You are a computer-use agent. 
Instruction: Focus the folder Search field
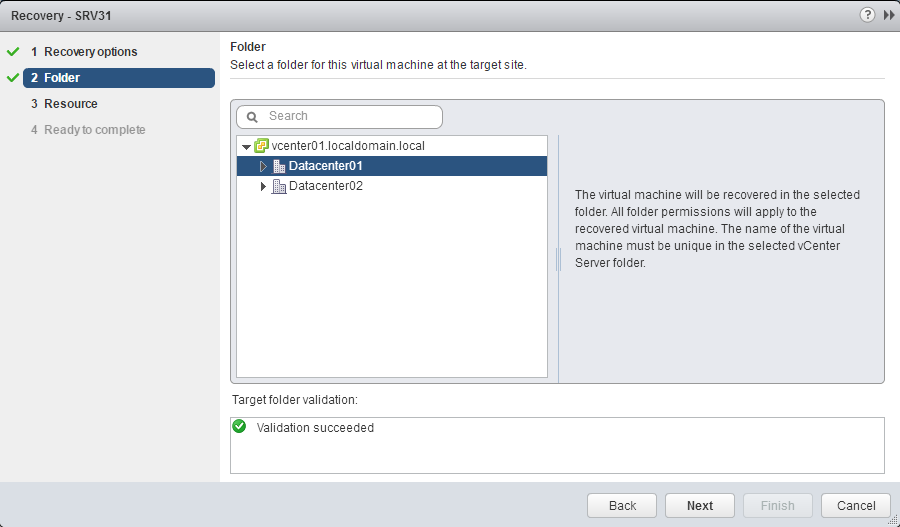350,117
